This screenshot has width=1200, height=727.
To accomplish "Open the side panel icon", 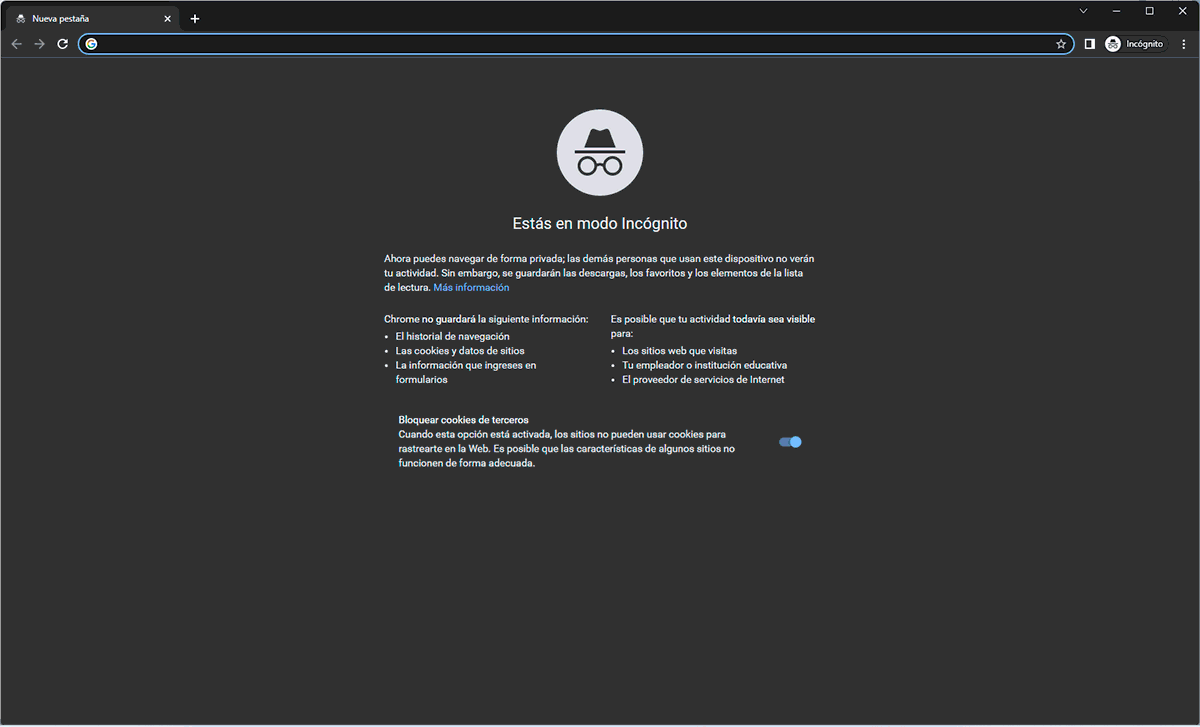I will pos(1090,44).
